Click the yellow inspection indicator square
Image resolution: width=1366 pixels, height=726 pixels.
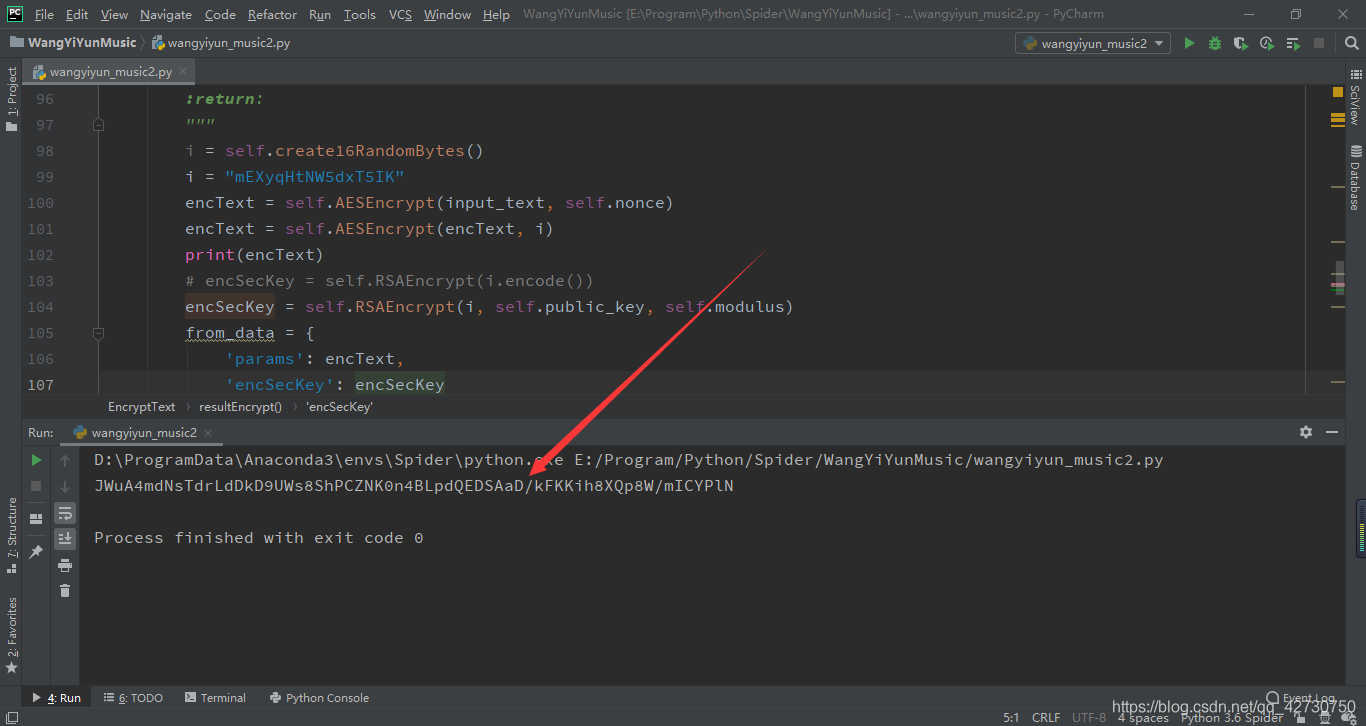pos(1338,92)
